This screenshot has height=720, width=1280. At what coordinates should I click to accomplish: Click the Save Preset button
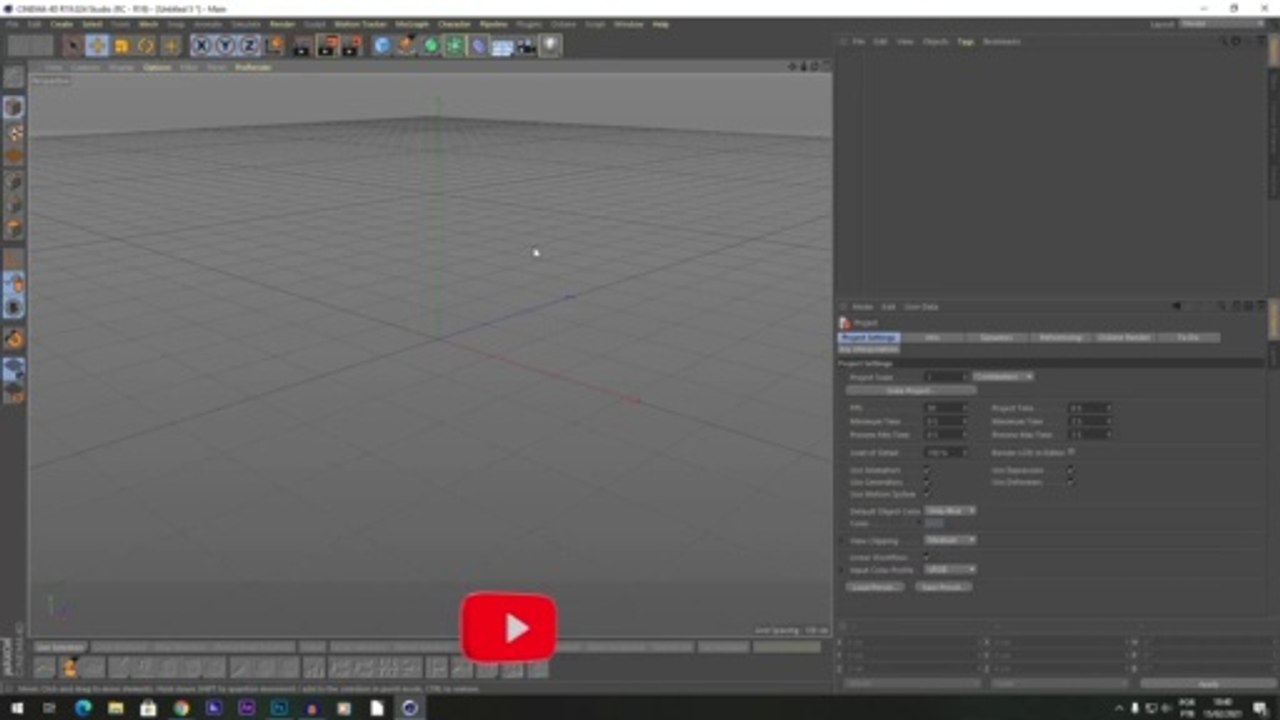coord(943,587)
